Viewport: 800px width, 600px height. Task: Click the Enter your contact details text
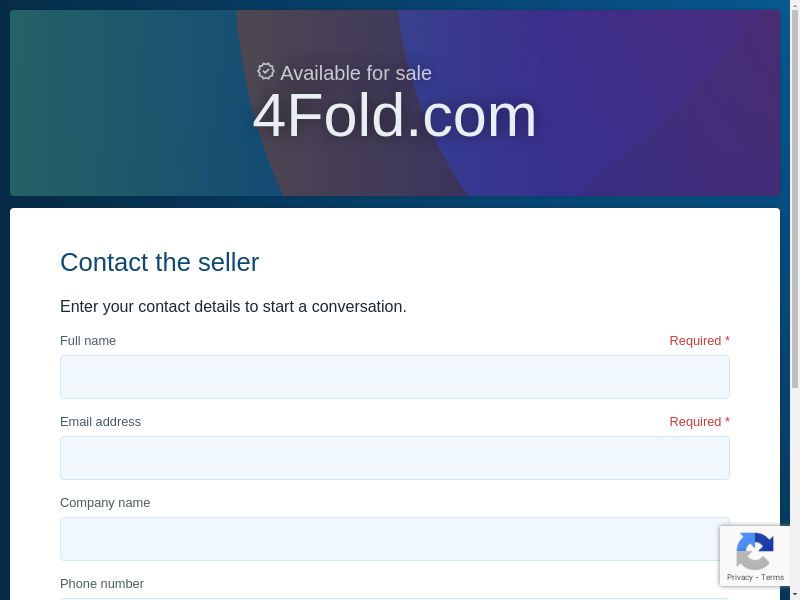tap(233, 306)
